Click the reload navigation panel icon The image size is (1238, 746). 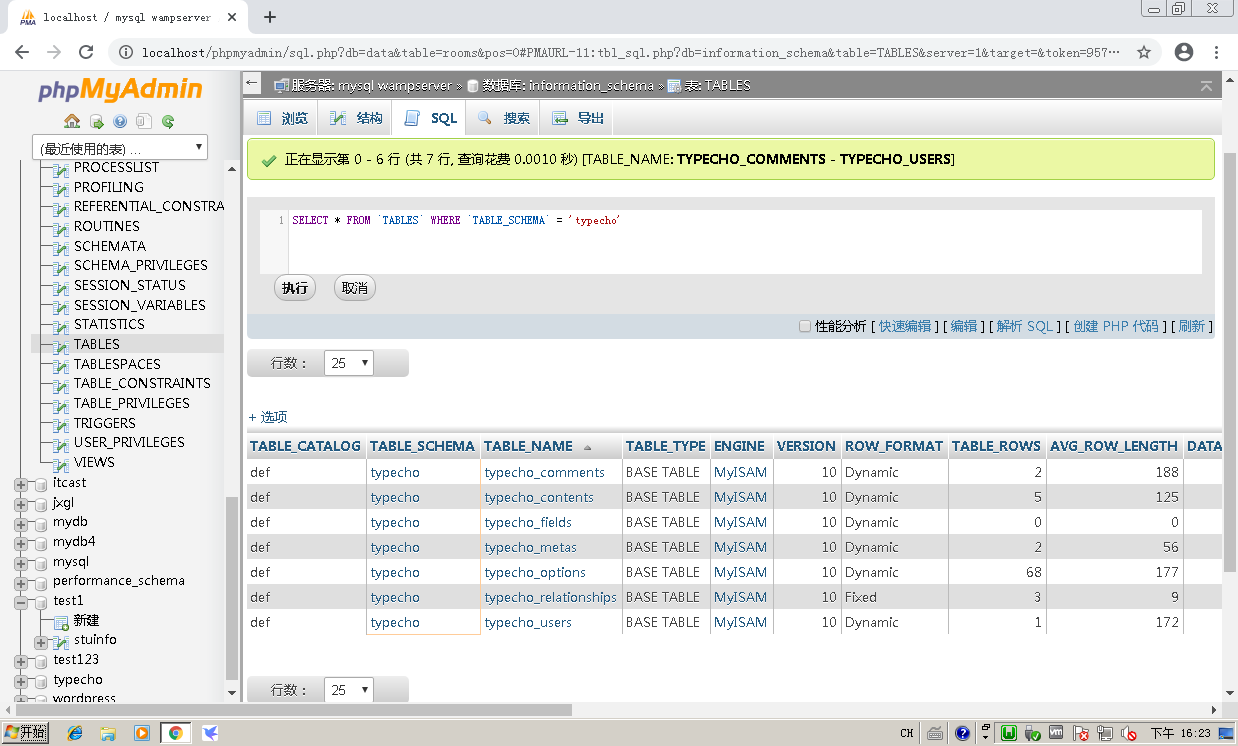coord(168,122)
